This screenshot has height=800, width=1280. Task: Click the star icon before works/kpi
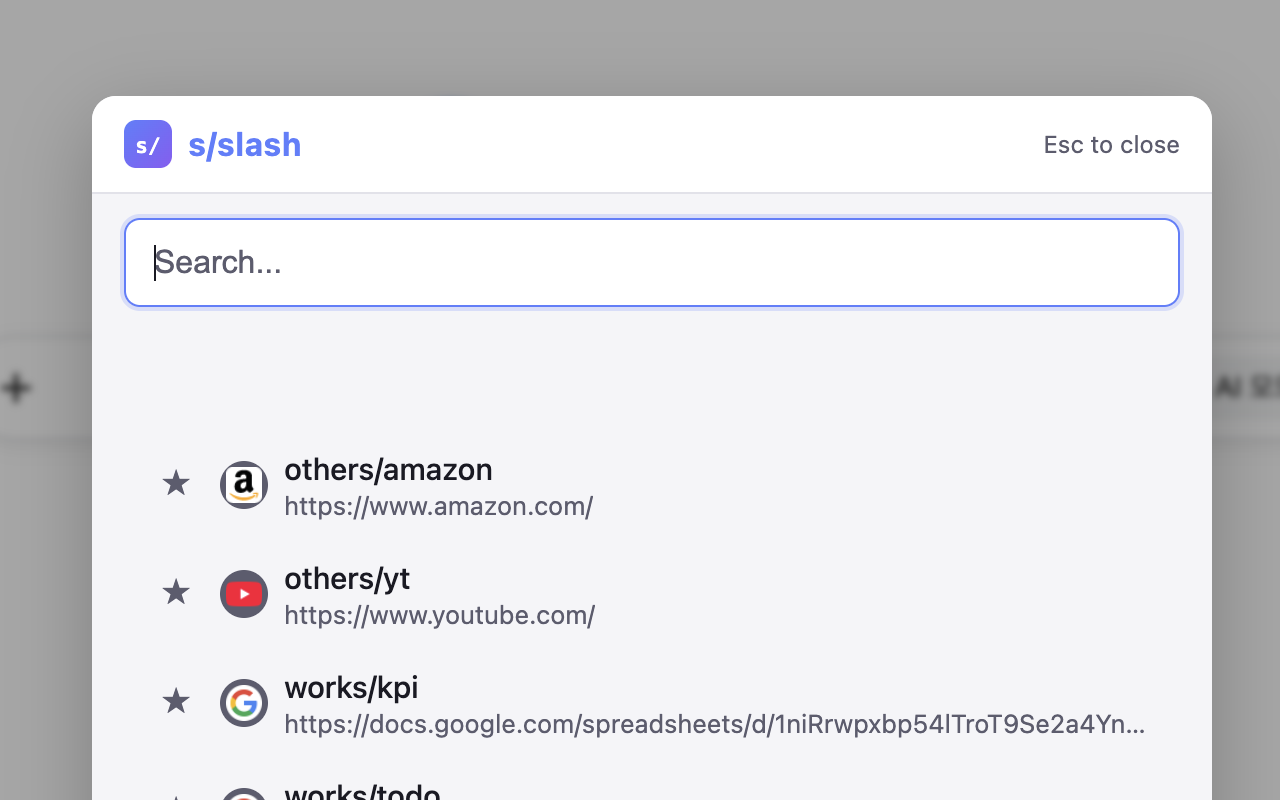[176, 701]
